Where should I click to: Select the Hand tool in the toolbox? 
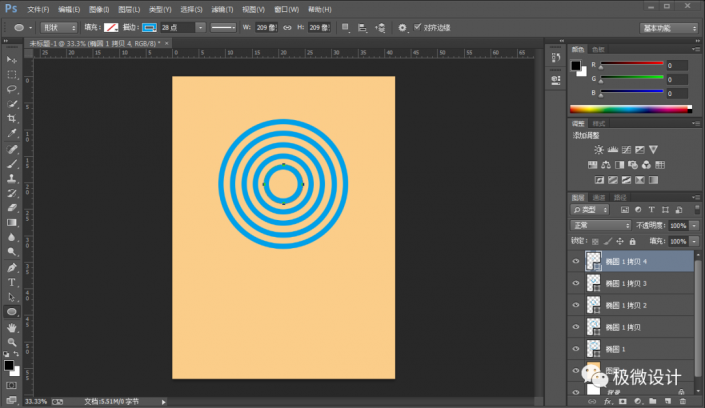(x=12, y=327)
